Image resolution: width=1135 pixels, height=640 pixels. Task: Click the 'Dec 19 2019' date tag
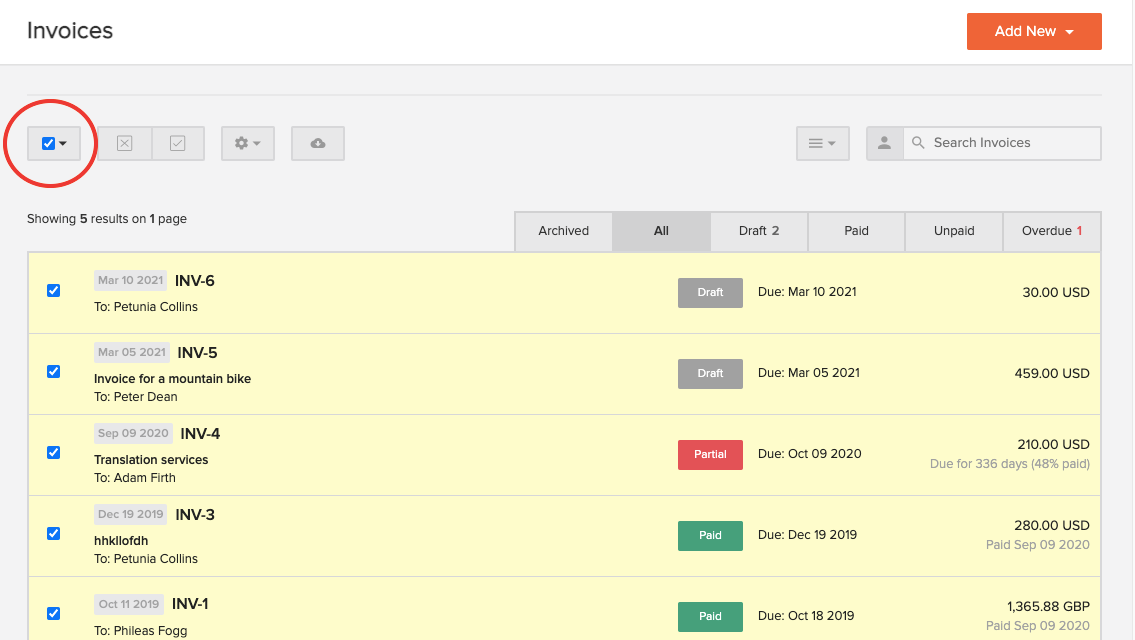point(130,514)
